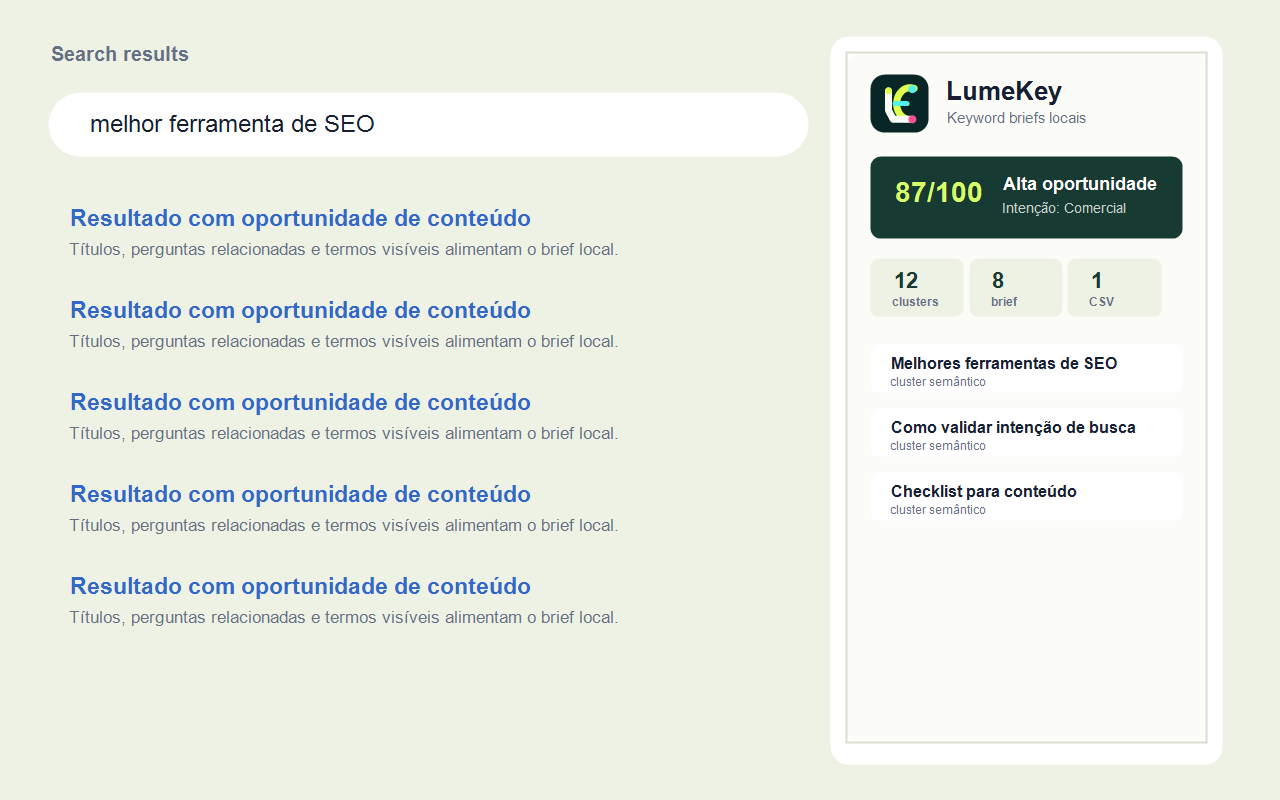1280x800 pixels.
Task: Click the 'LumeKey' title text
Action: coord(1004,91)
